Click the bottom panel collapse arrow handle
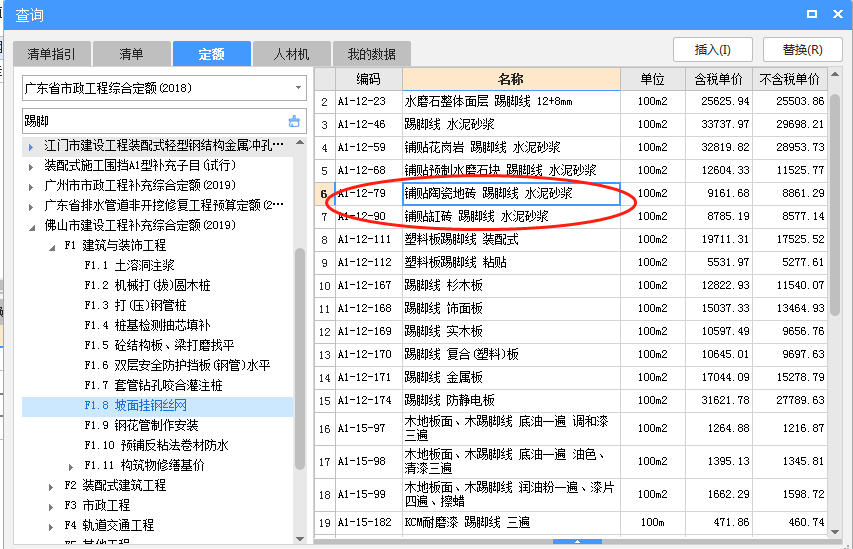 (577, 541)
